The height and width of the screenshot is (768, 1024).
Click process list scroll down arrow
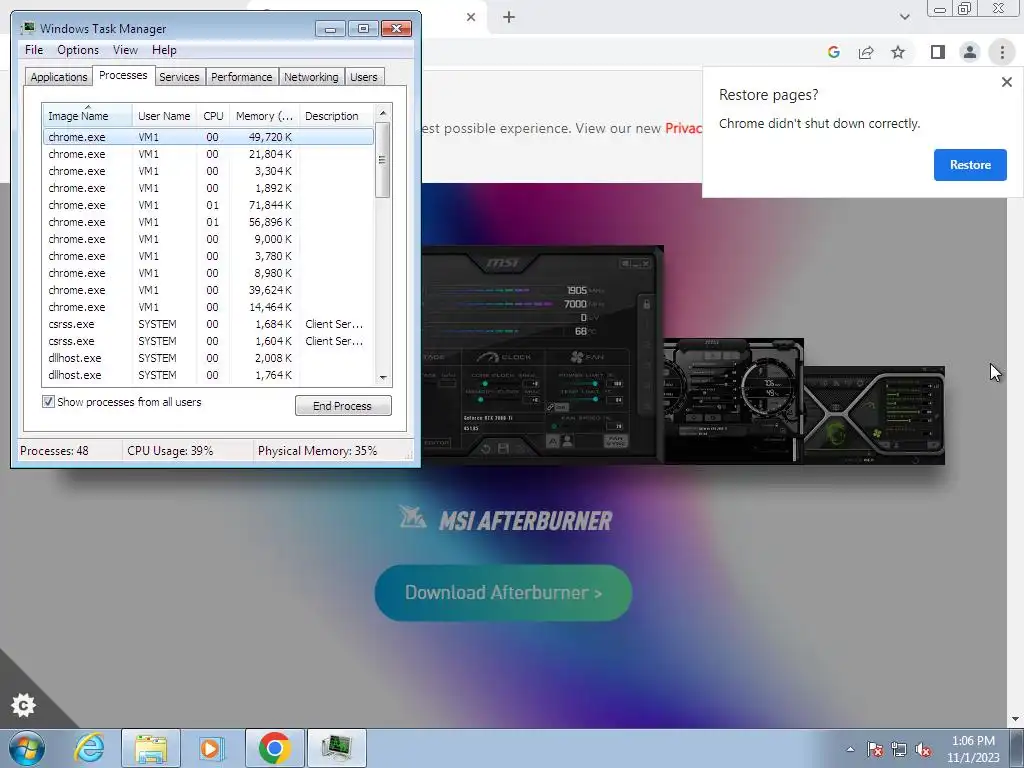point(383,377)
